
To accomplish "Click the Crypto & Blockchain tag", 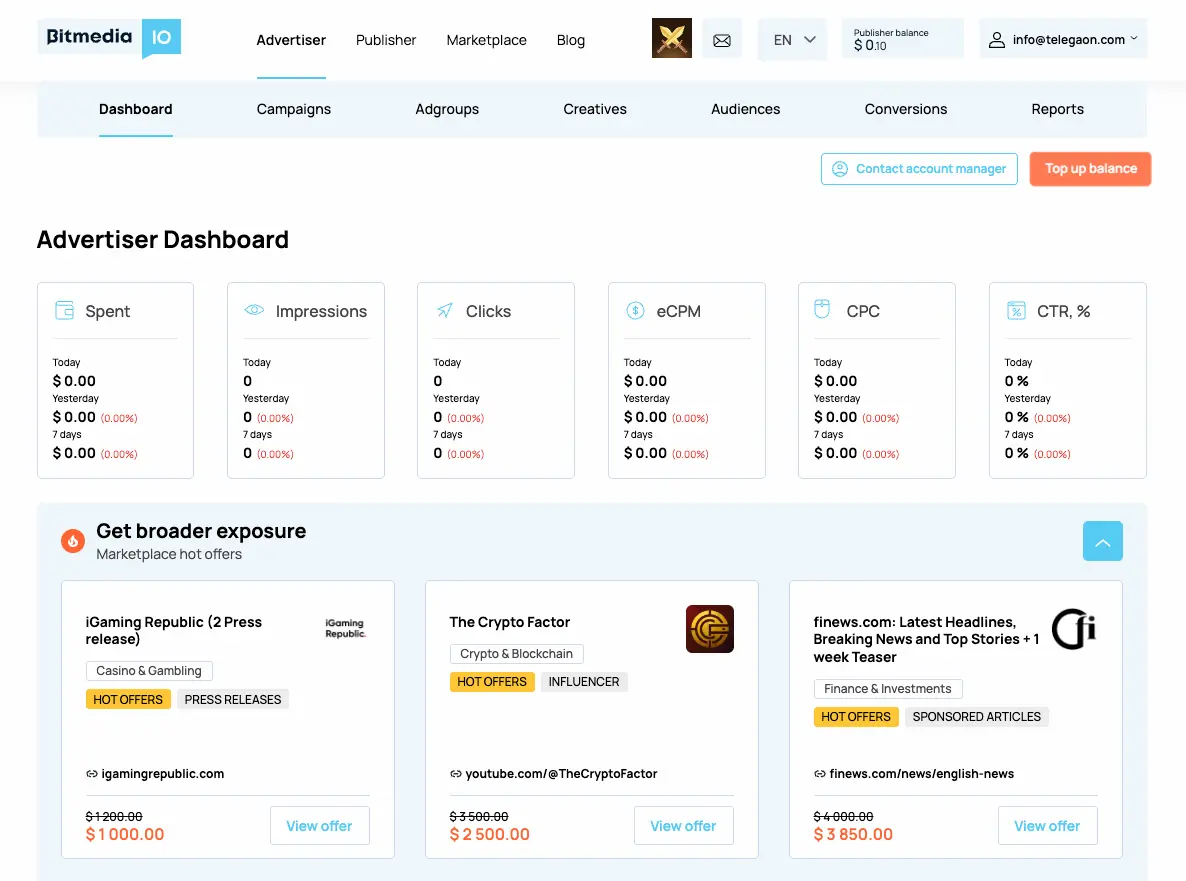I will (x=517, y=653).
